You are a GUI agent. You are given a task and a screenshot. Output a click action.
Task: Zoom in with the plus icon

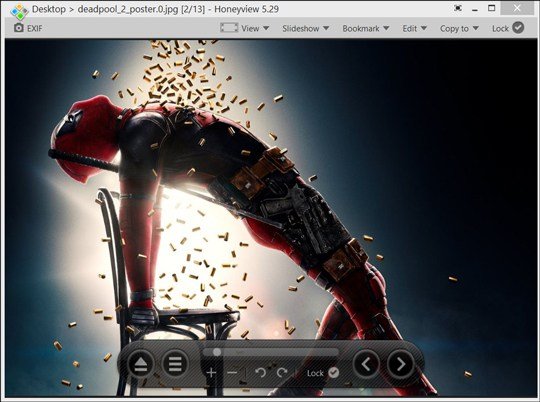[211, 372]
